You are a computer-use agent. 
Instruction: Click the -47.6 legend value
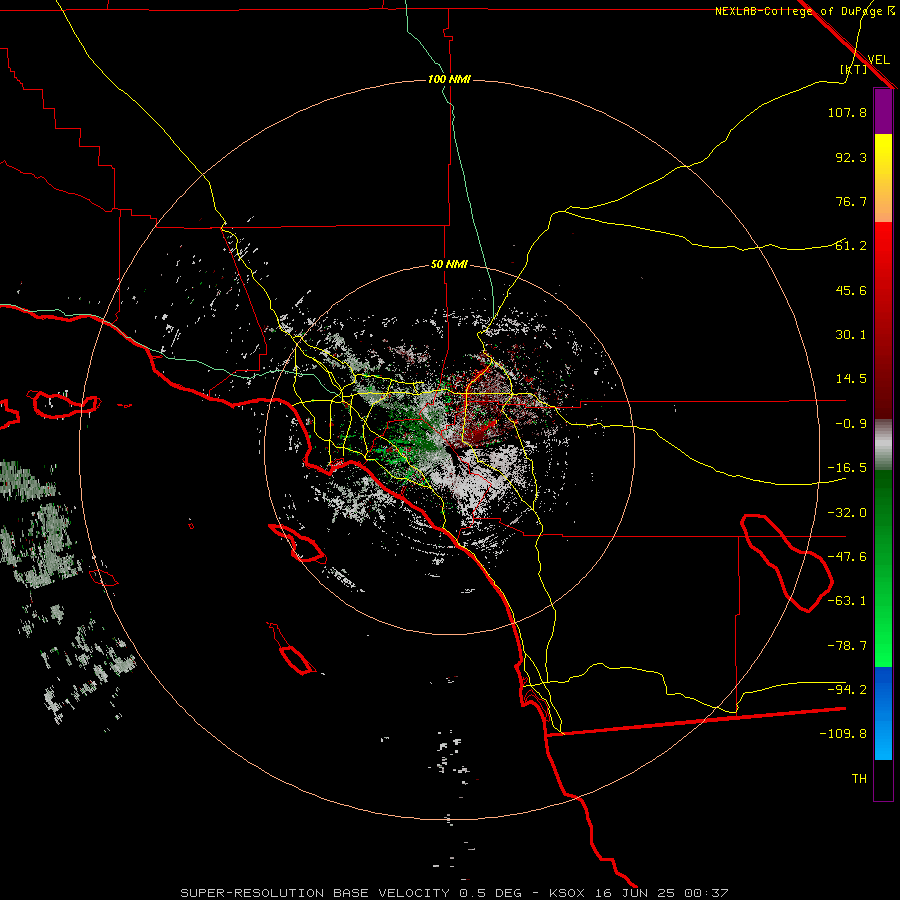pos(847,557)
